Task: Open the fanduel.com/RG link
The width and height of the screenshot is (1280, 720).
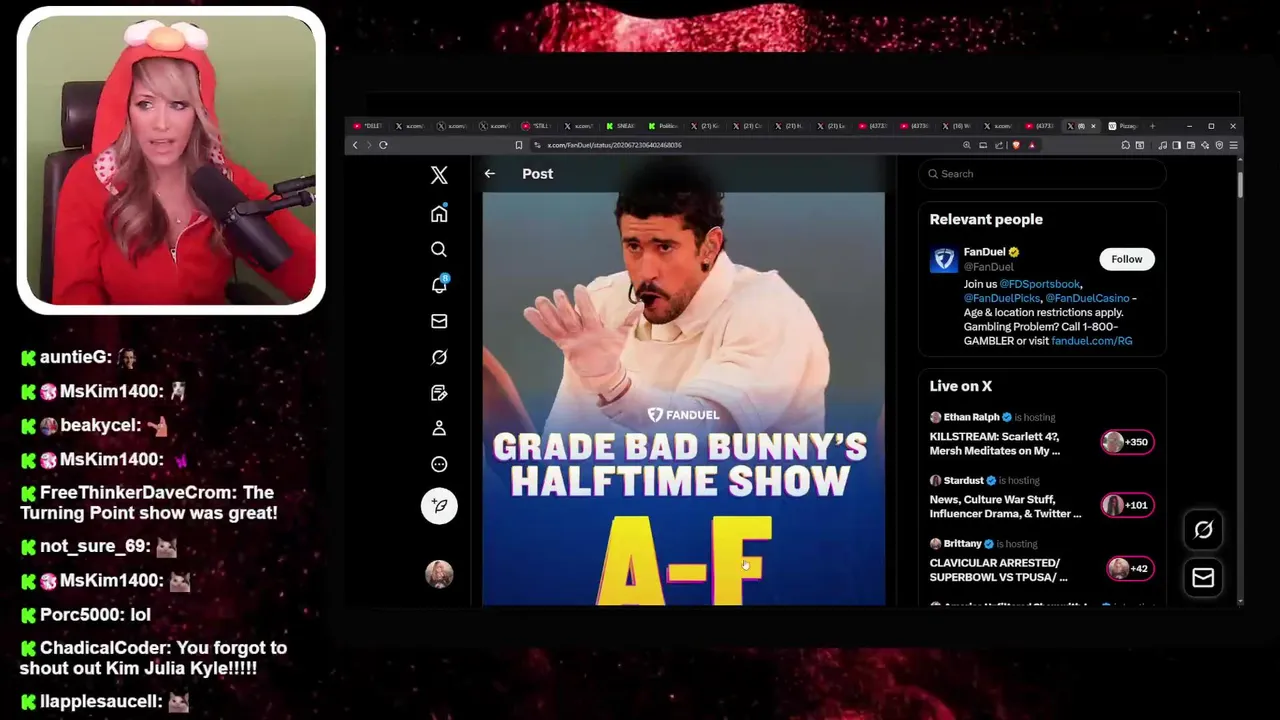Action: click(1092, 341)
